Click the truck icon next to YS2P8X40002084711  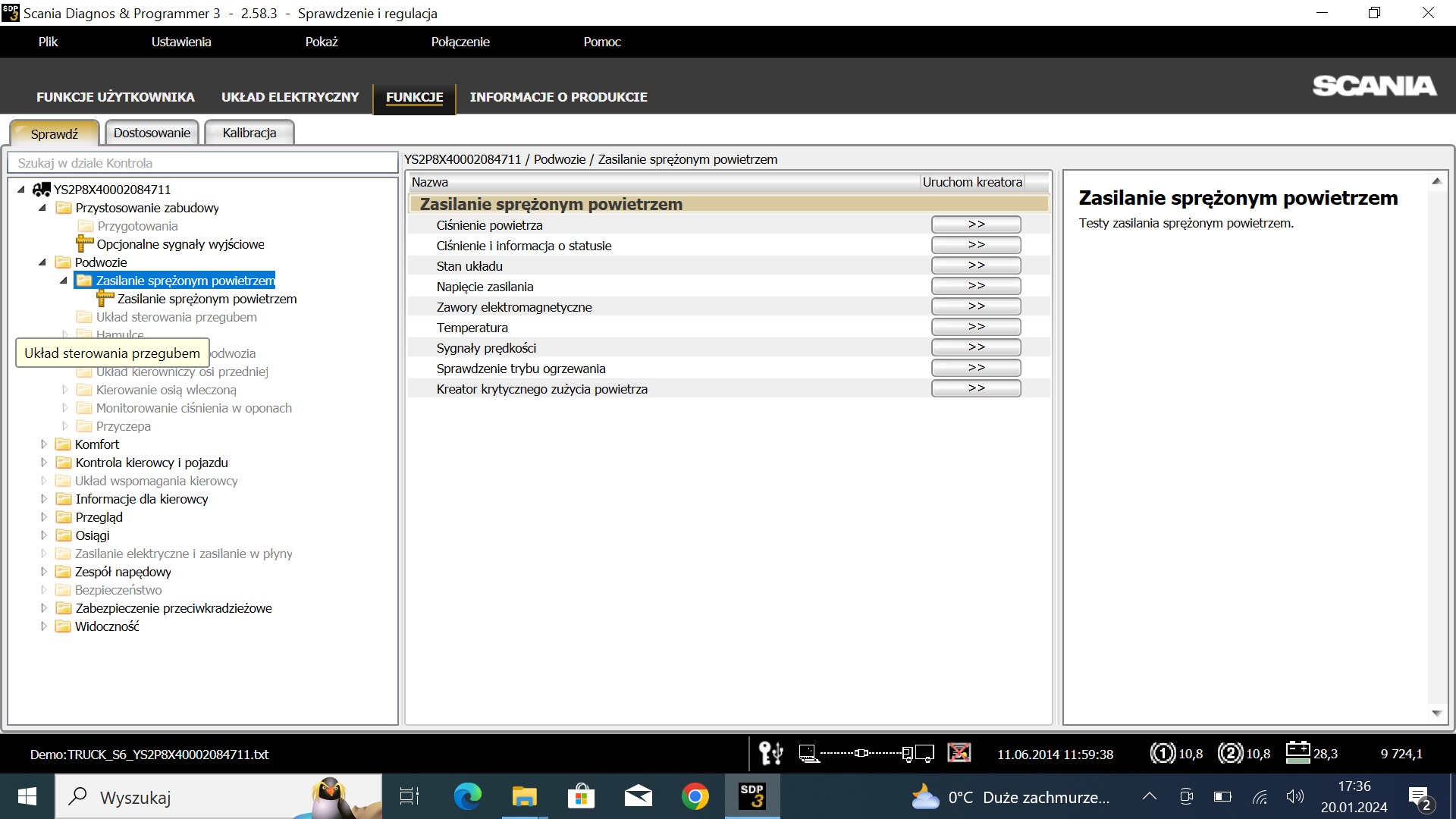click(41, 190)
